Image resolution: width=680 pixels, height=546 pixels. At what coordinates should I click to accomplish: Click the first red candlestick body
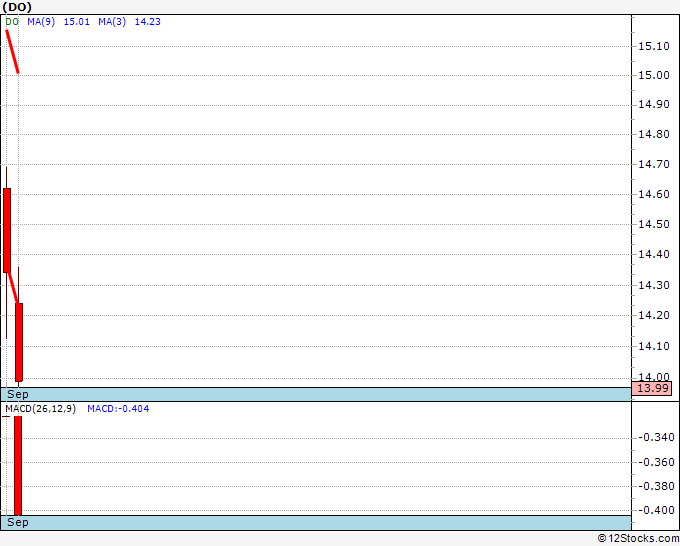pyautogui.click(x=7, y=230)
